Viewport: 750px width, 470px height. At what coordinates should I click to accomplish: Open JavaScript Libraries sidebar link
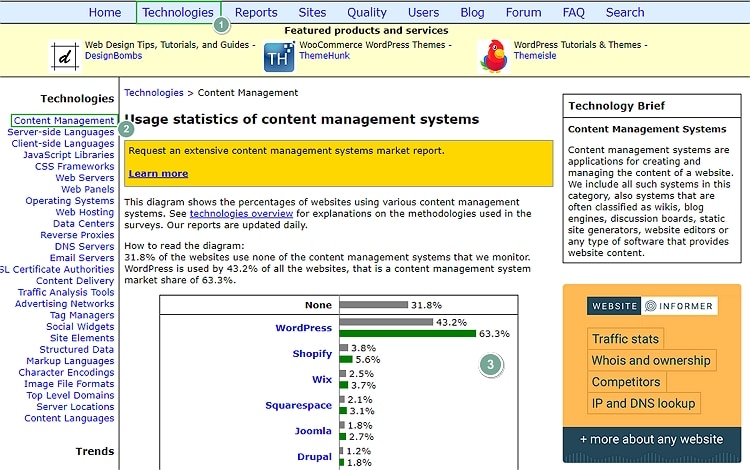[x=69, y=155]
